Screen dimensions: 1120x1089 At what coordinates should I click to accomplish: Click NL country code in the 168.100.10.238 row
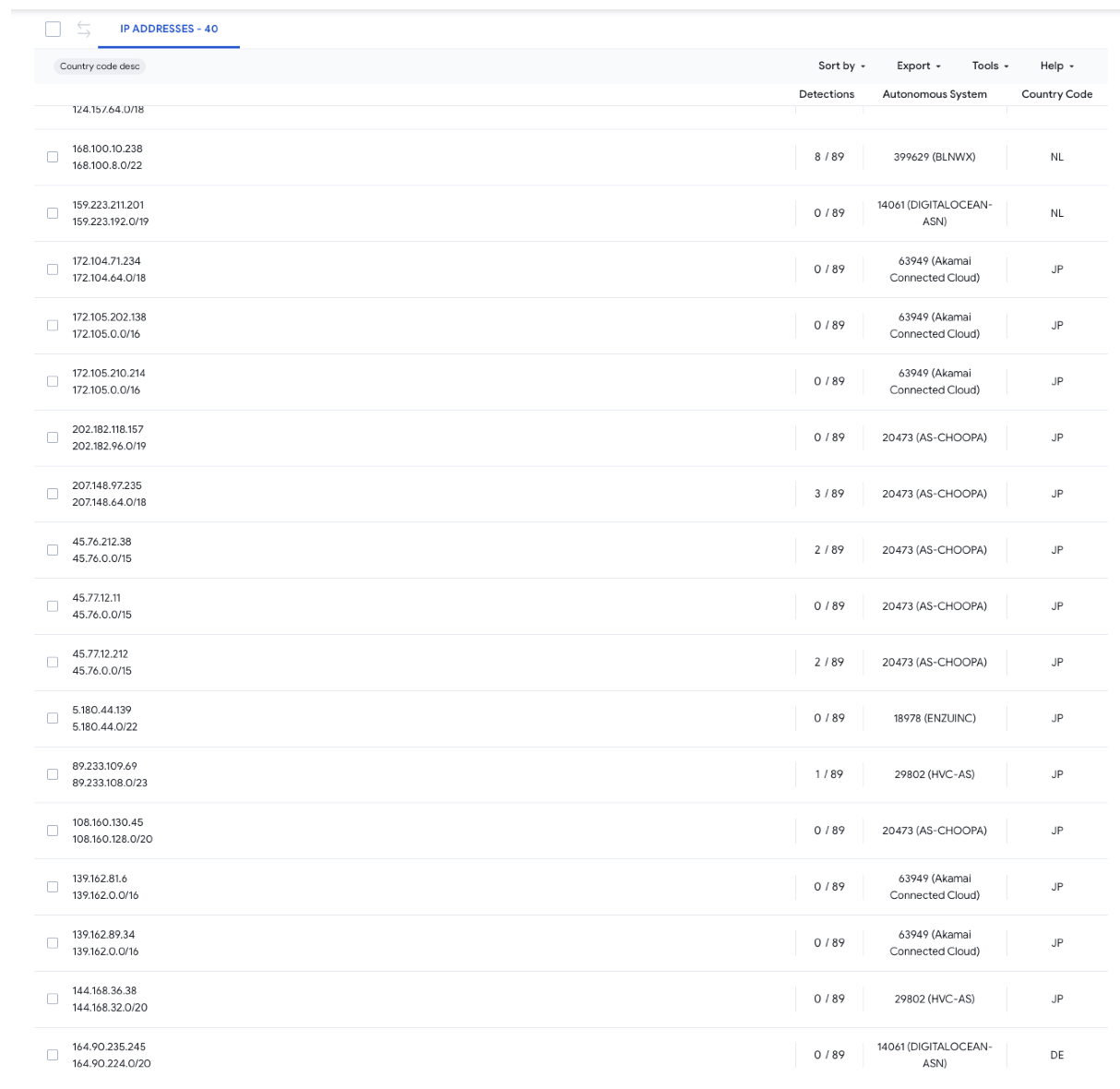(1057, 157)
